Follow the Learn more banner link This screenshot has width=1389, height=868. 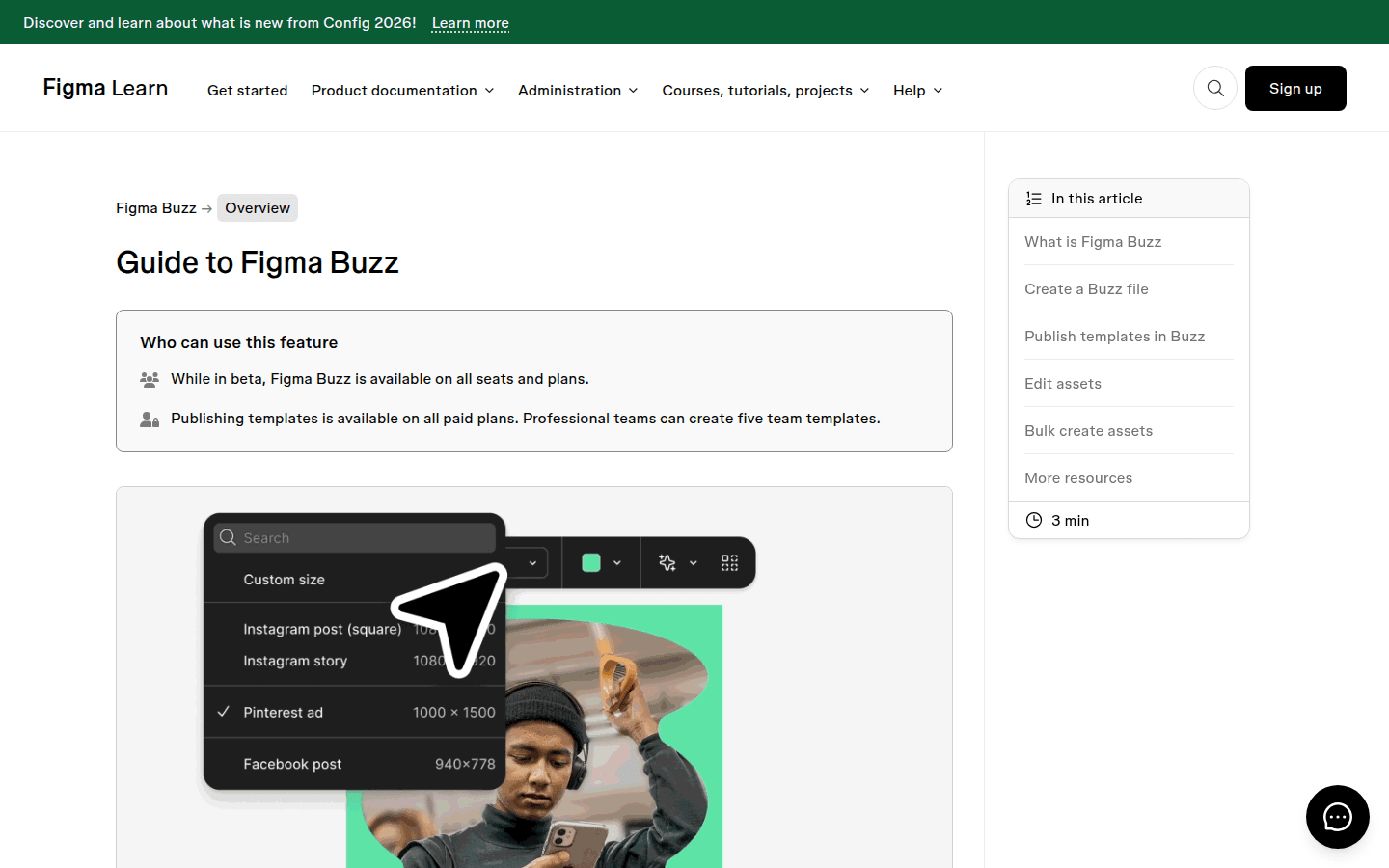point(471,23)
